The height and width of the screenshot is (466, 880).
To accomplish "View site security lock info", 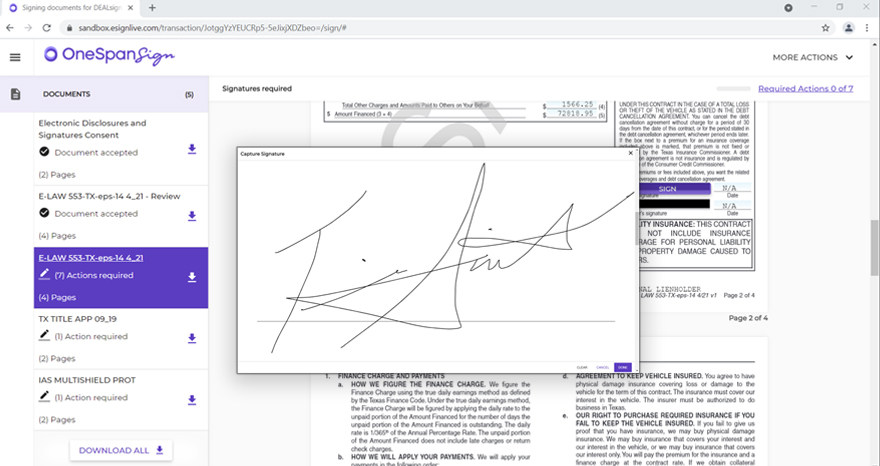I will pyautogui.click(x=68, y=28).
